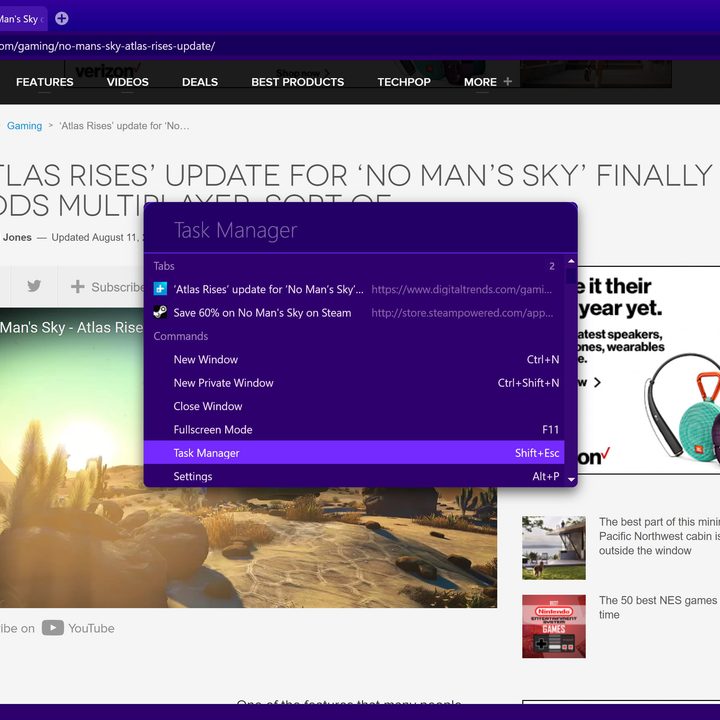Click the Gaming breadcrumb link

point(25,126)
